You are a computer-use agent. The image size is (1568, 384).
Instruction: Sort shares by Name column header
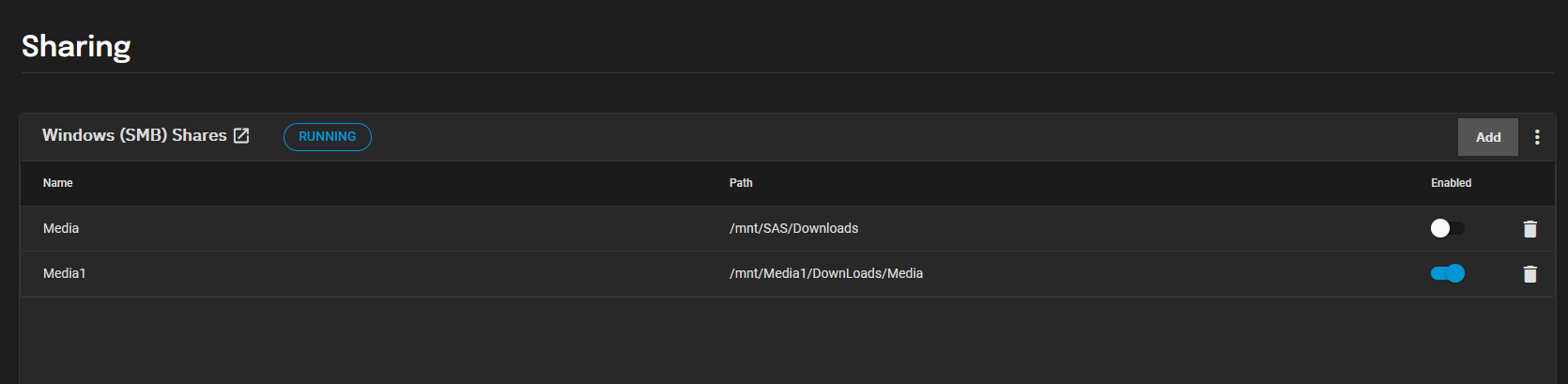click(57, 183)
